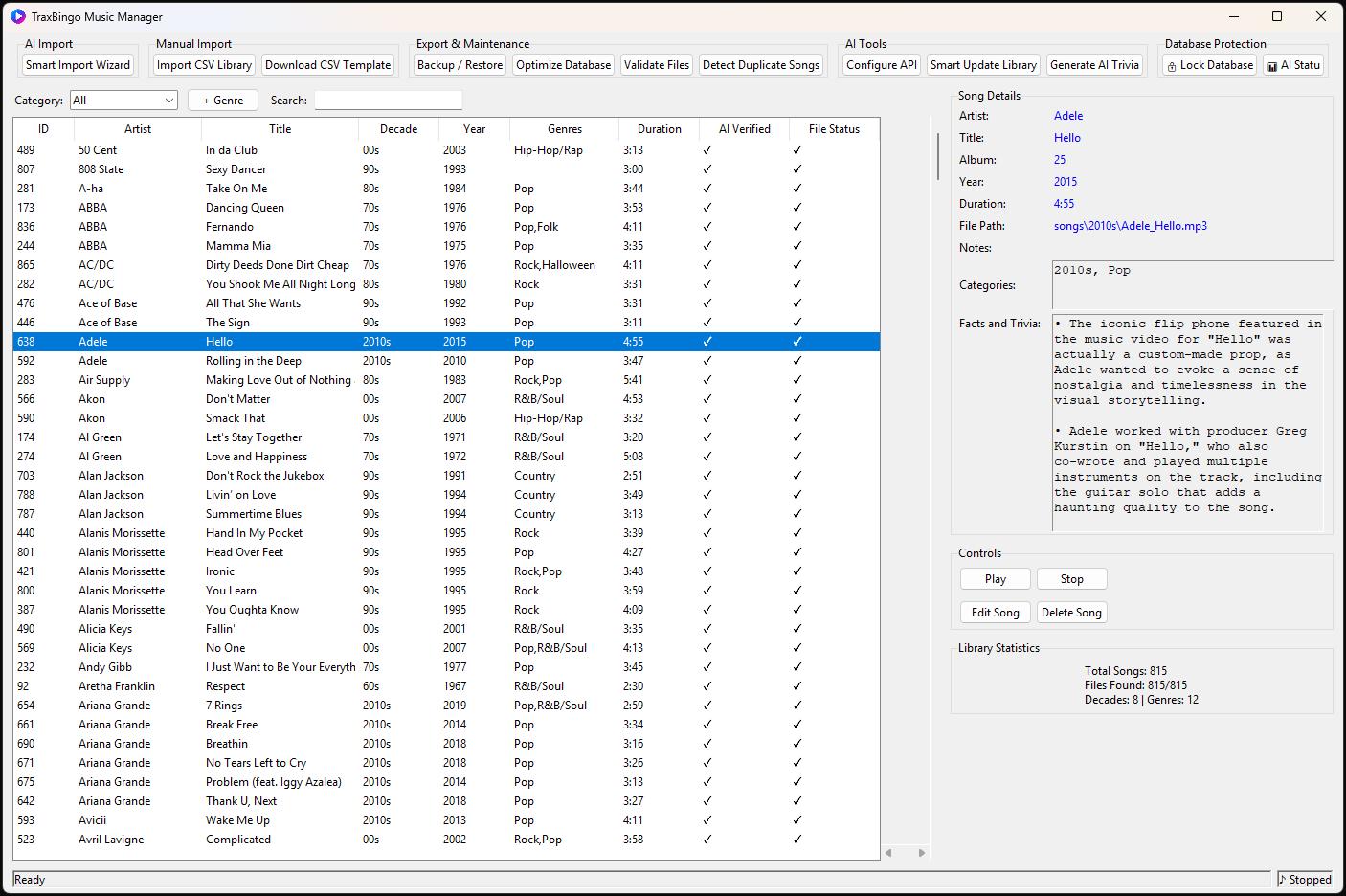The height and width of the screenshot is (896, 1346).
Task: Click the vertical scrollbar thumb of song list
Action: pos(937,155)
